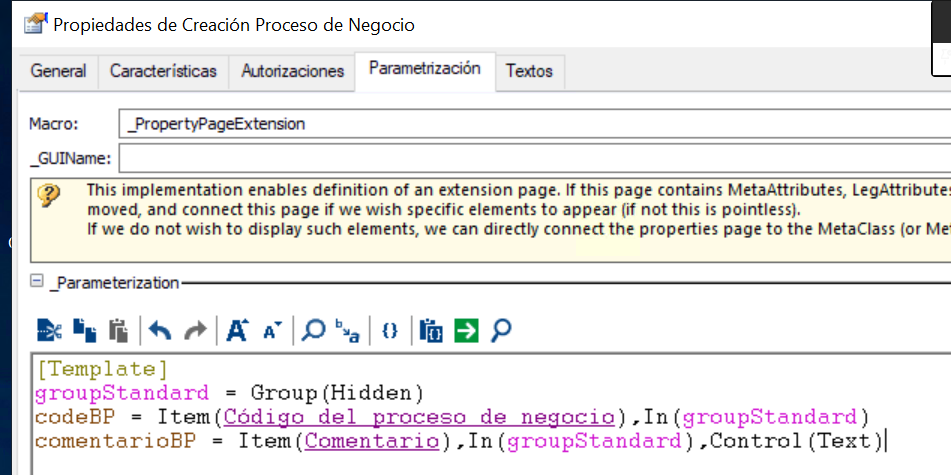Click the grey Redo arrow icon

point(195,331)
